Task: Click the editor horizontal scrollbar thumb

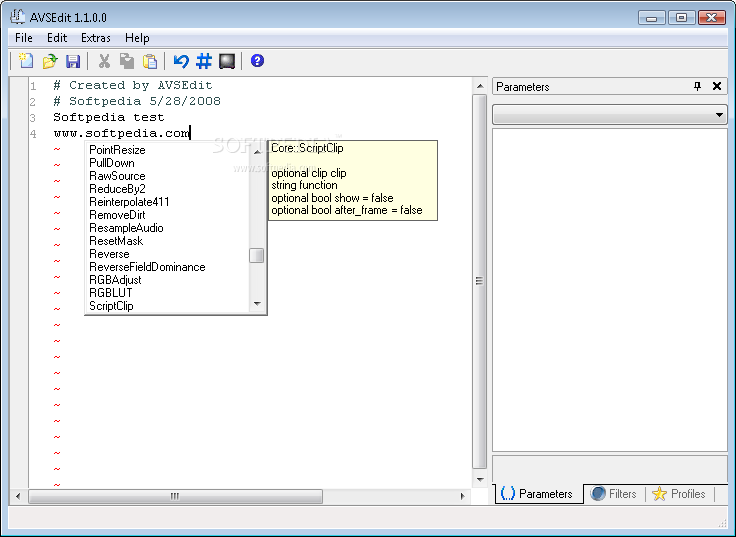Action: coord(175,496)
